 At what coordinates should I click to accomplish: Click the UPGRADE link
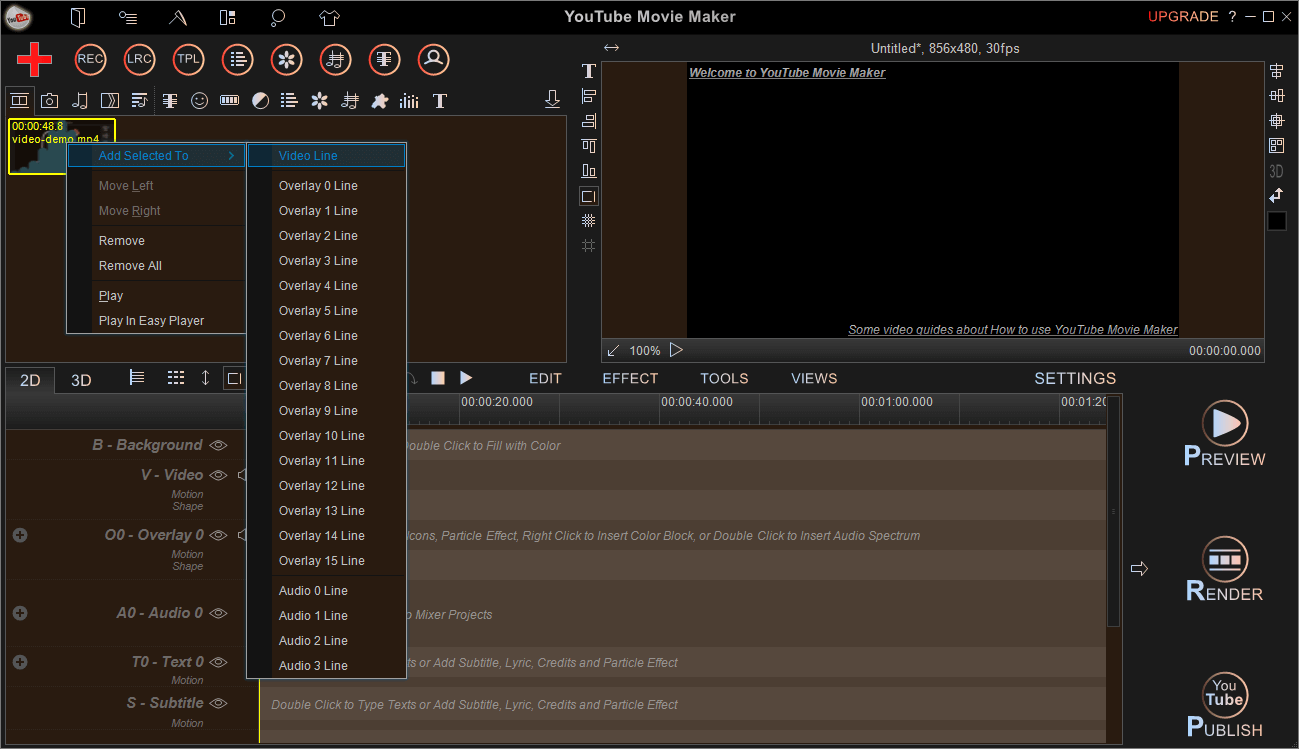click(1183, 17)
